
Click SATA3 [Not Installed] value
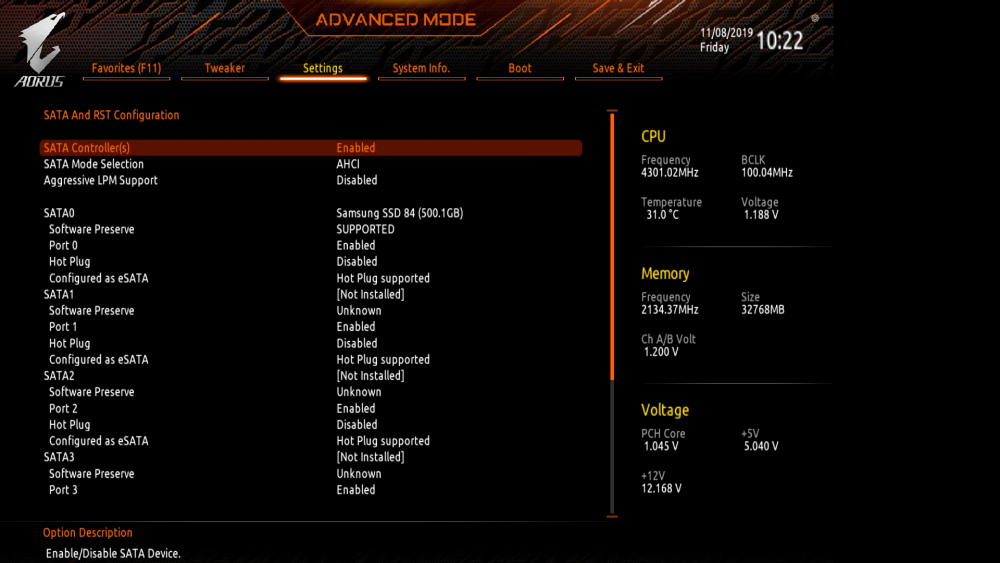(x=371, y=457)
